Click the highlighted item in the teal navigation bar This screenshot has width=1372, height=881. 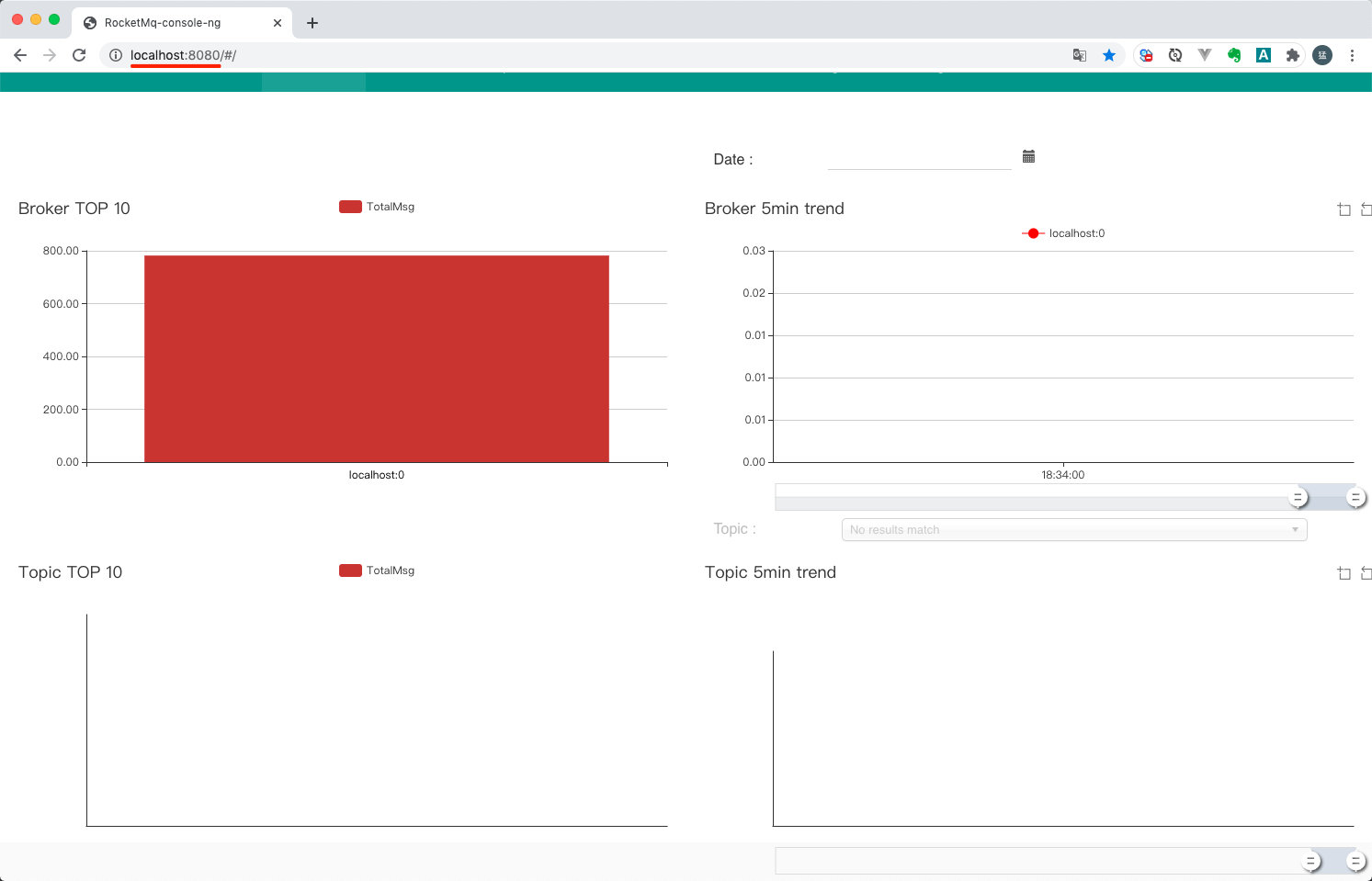tap(313, 83)
